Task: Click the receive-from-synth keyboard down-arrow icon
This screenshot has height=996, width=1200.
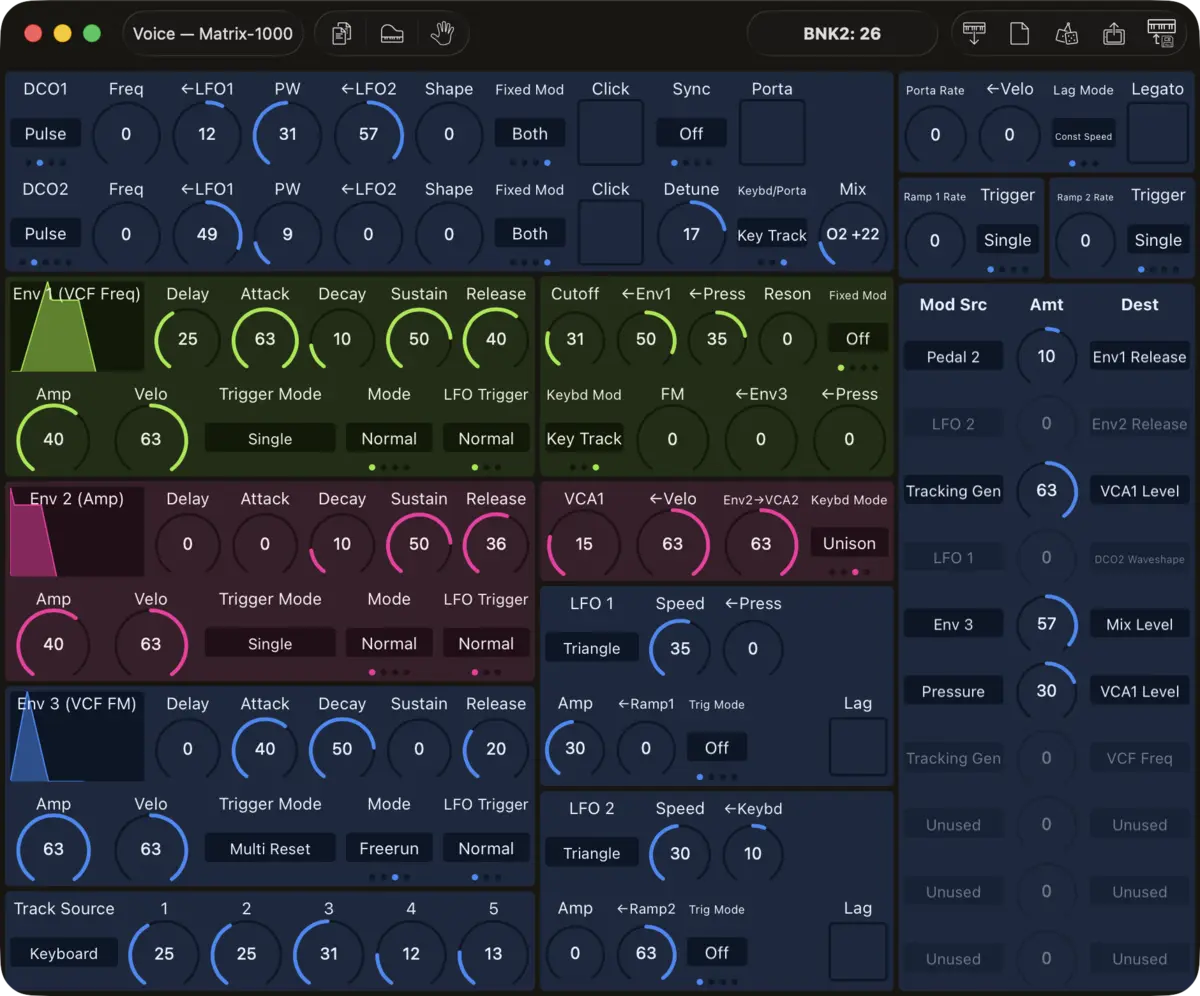Action: click(973, 34)
